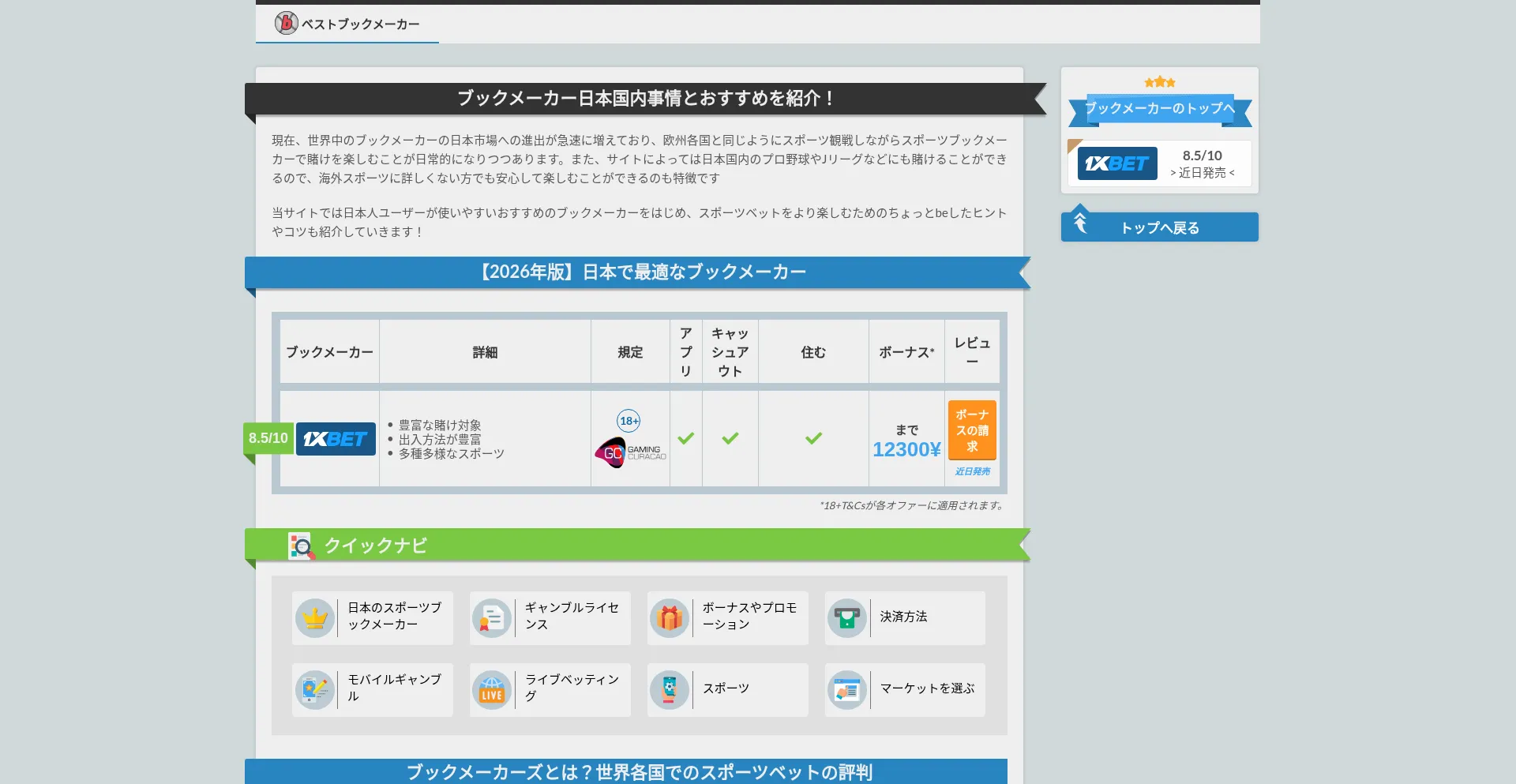Click the browser window icon for マーケットを選ぶ
This screenshot has height=784, width=1516.
click(x=847, y=690)
